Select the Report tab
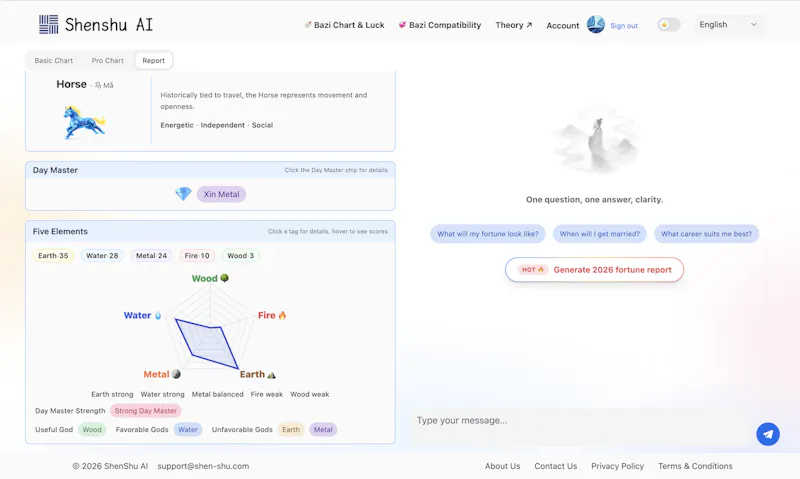 [154, 60]
